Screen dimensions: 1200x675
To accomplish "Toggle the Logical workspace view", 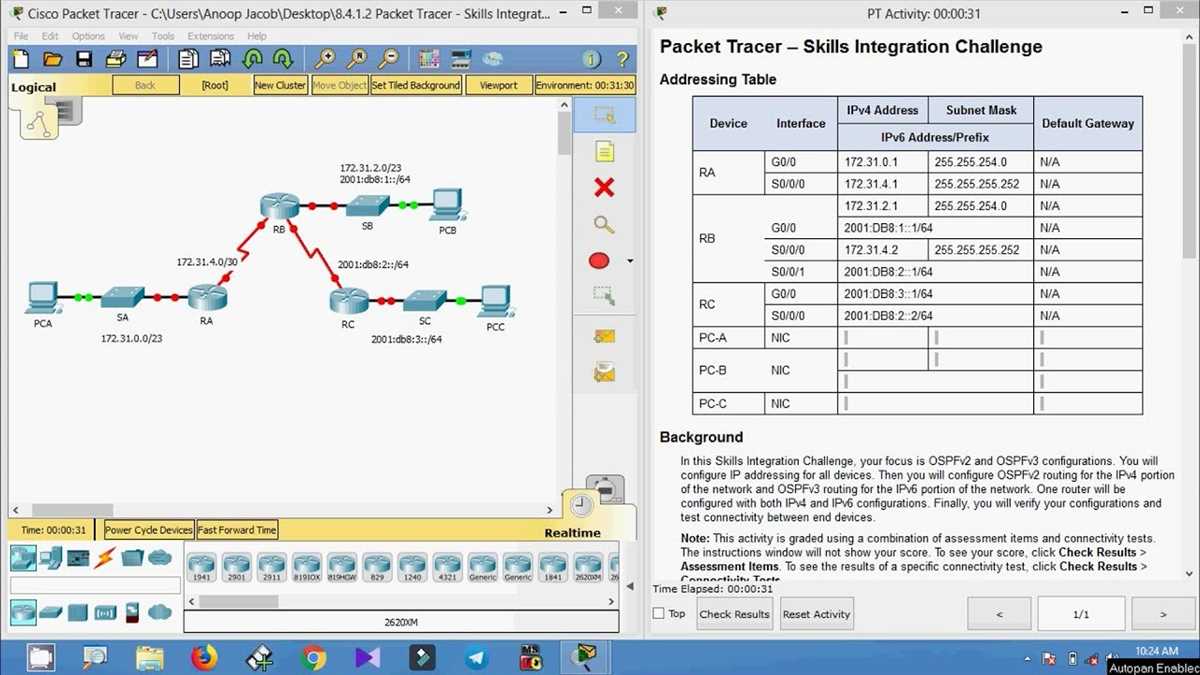I will point(34,87).
